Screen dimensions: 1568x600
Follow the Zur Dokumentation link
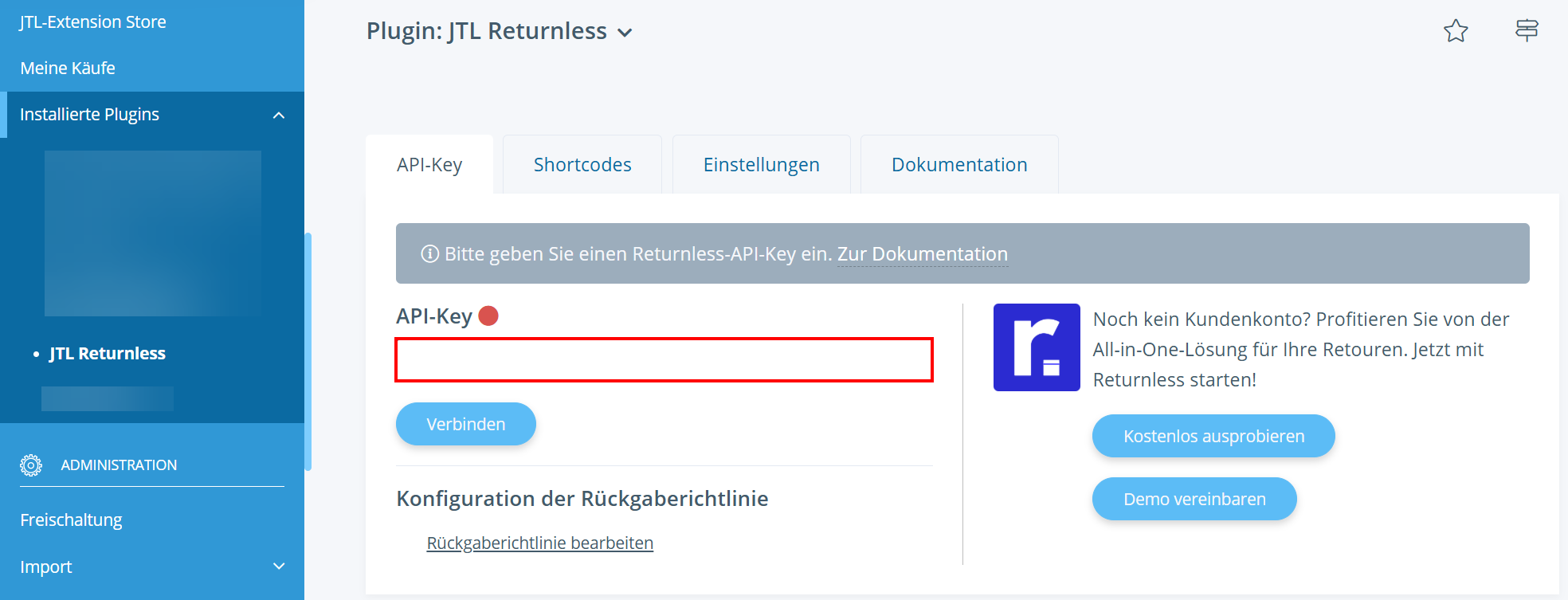tap(922, 254)
